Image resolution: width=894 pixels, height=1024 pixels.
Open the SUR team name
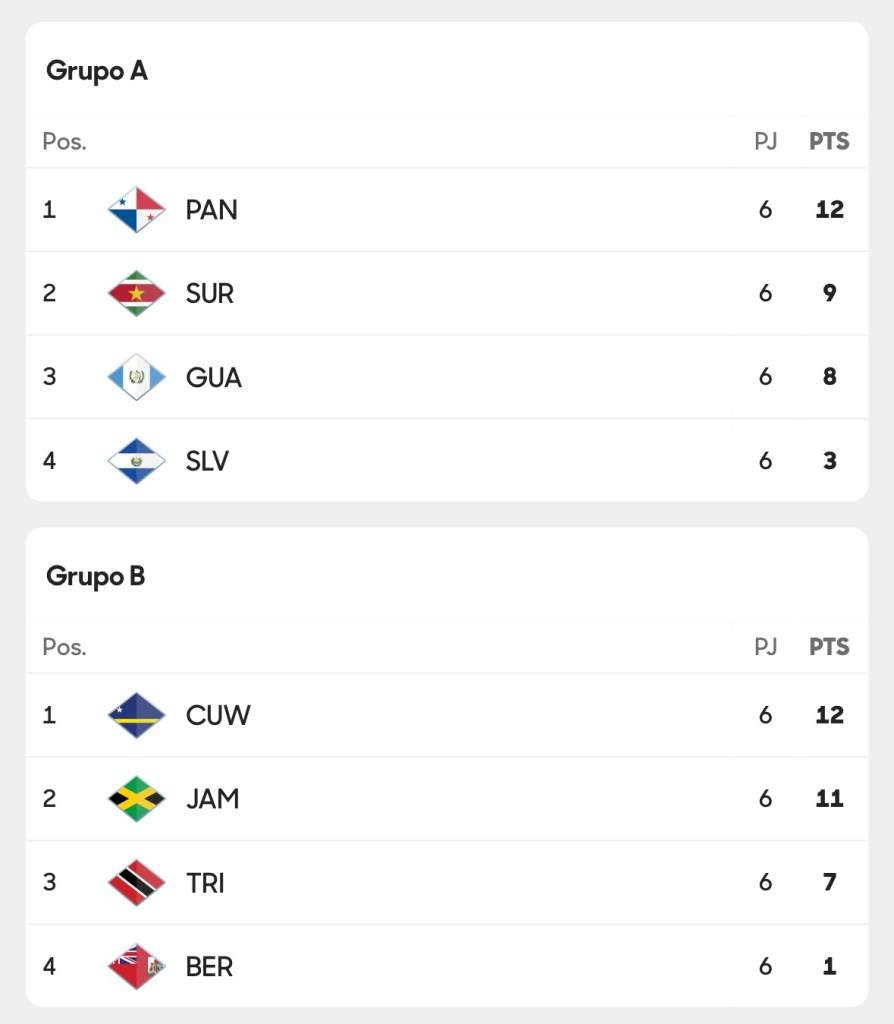tap(210, 293)
